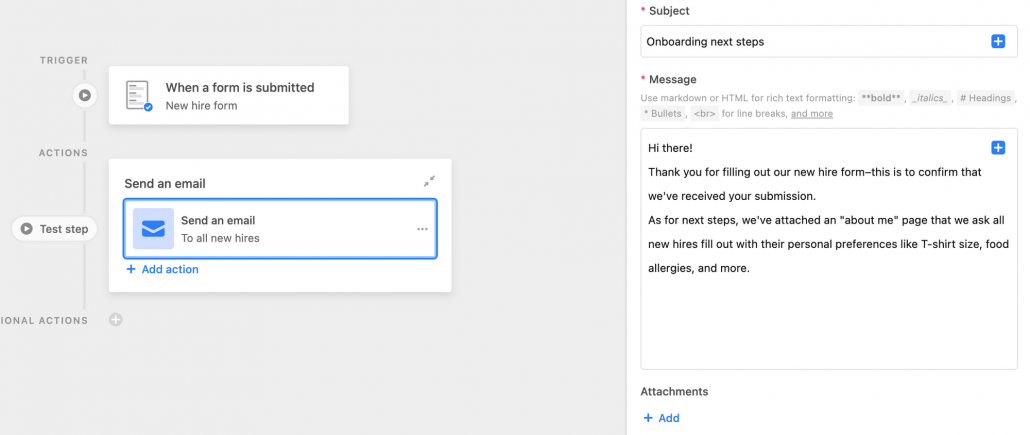The width and height of the screenshot is (1030, 435).
Task: Add conditional actions with gray plus circle
Action: [116, 320]
